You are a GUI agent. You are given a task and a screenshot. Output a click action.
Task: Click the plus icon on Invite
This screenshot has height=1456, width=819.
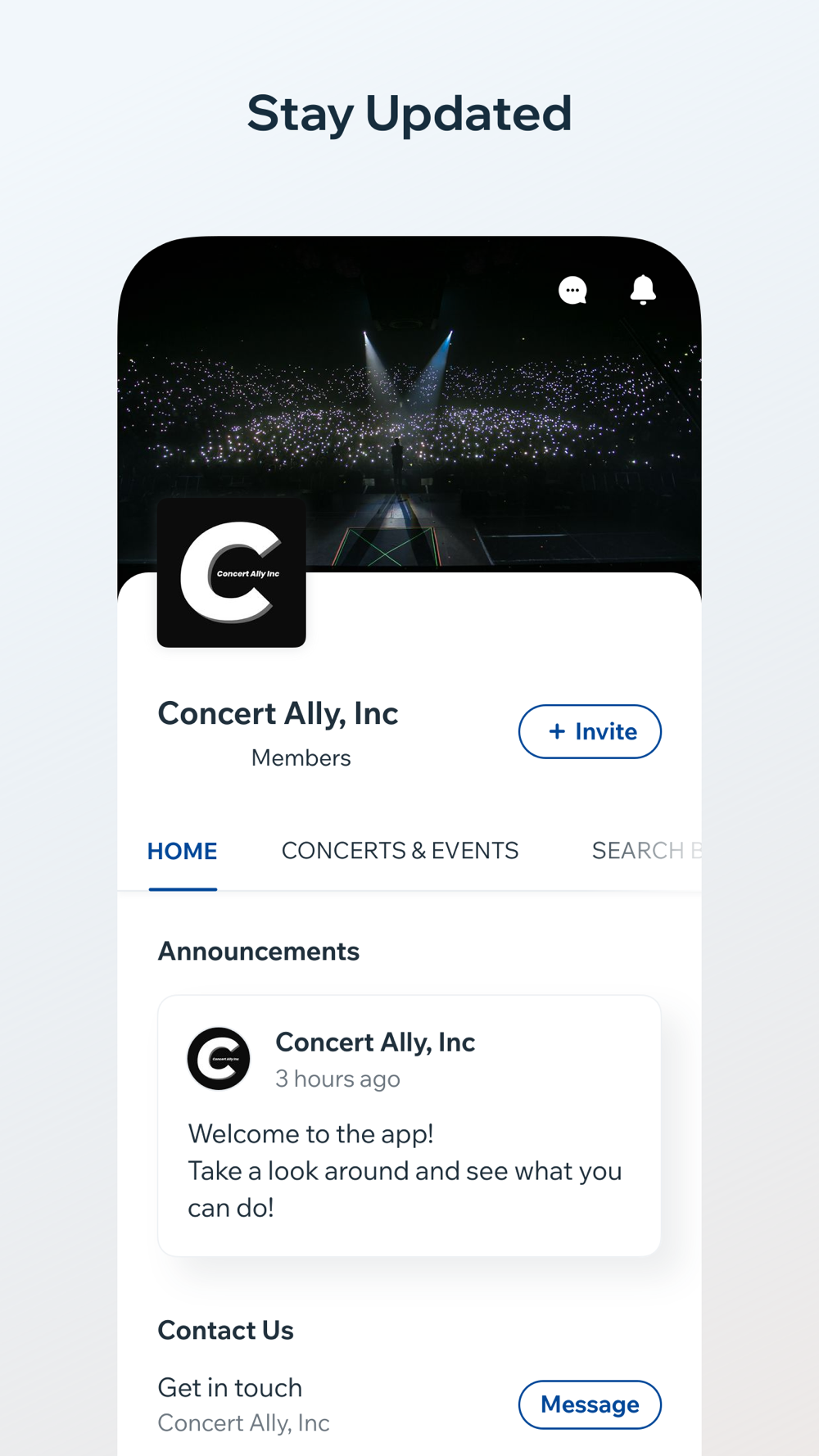[x=557, y=731]
